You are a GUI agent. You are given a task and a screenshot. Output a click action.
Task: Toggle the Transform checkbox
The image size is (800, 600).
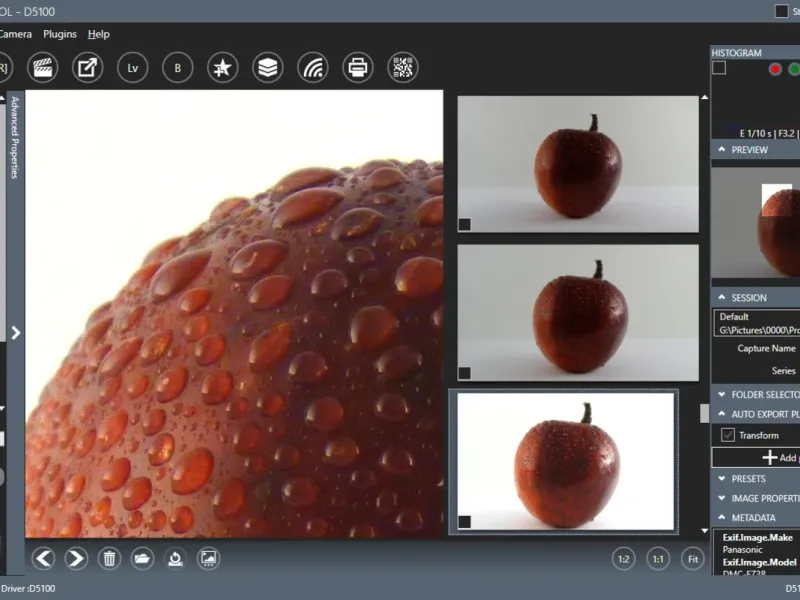click(728, 435)
